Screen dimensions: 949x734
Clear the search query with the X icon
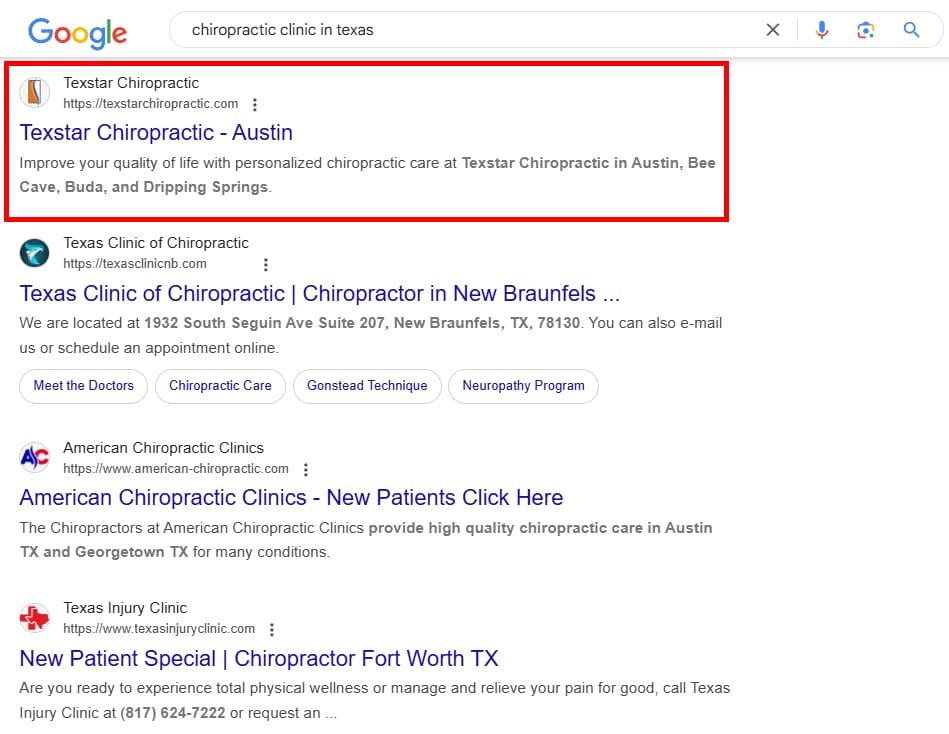click(772, 30)
